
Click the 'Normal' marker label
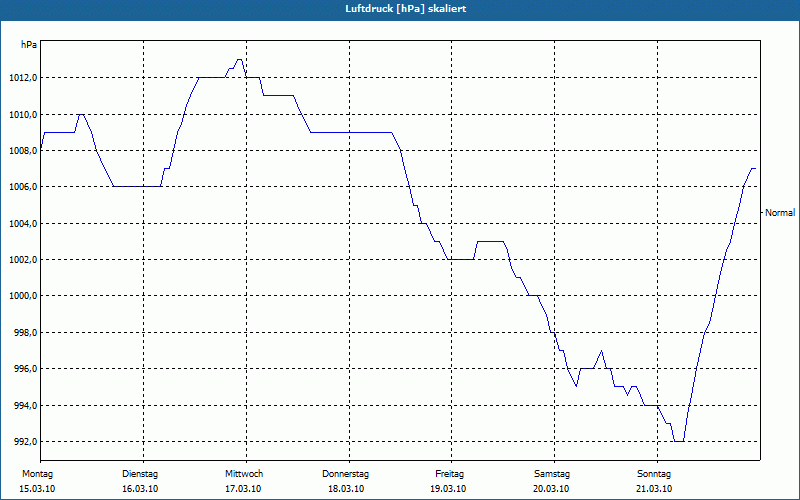pyautogui.click(x=780, y=213)
